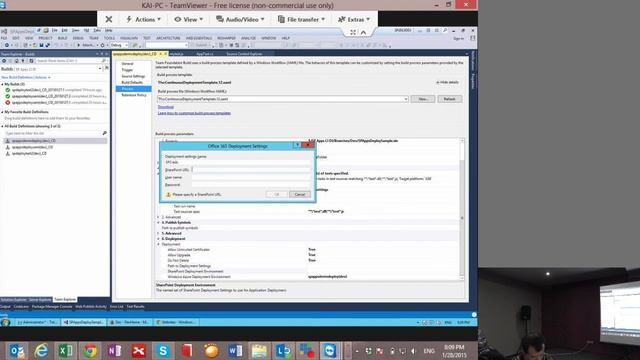
Task: Click the volume icon in system tray
Action: click(x=413, y=351)
